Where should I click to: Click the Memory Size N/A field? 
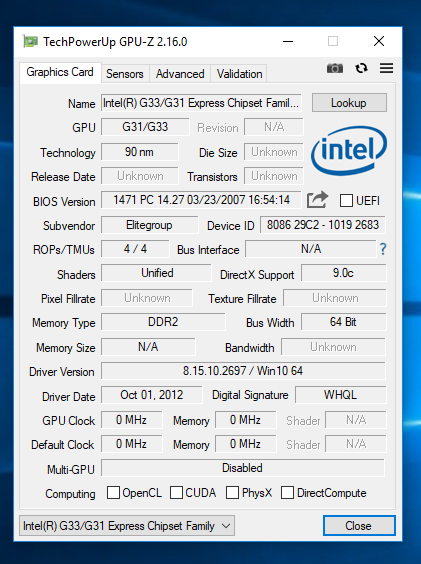[x=148, y=347]
